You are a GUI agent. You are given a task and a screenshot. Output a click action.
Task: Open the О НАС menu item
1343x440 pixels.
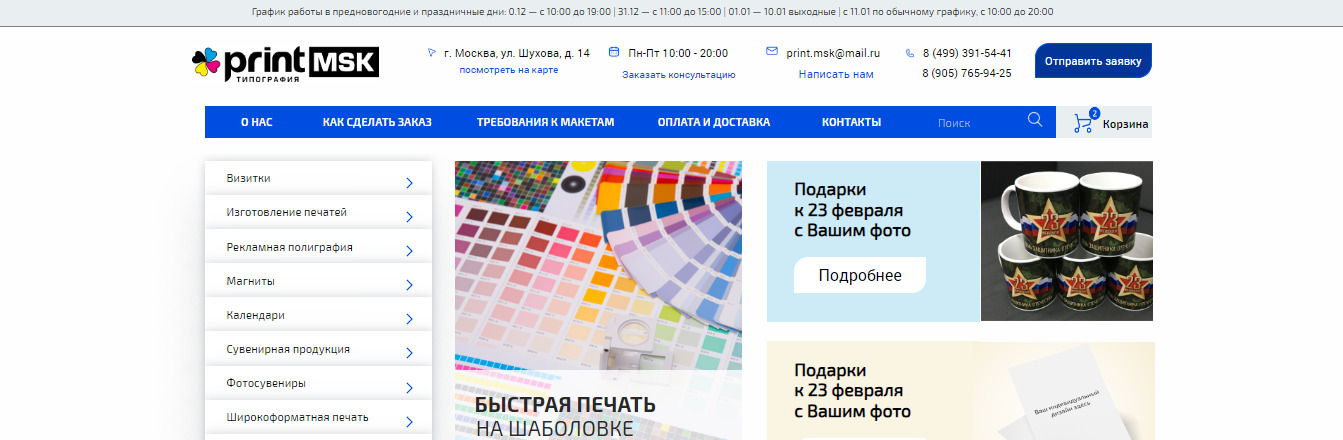[256, 122]
